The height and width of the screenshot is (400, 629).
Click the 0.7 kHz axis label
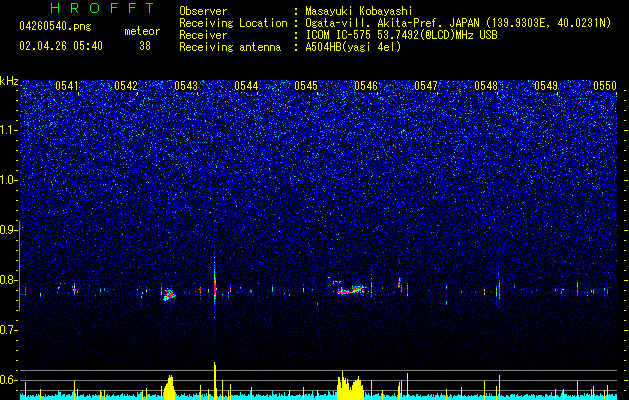pyautogui.click(x=8, y=330)
